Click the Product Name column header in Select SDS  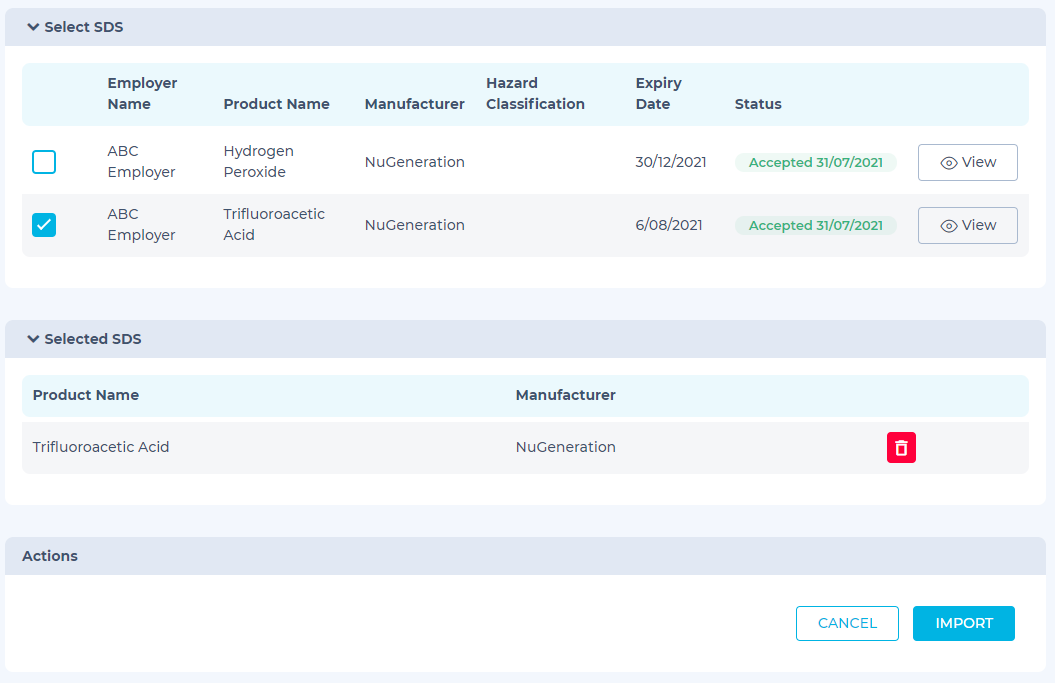(x=276, y=104)
